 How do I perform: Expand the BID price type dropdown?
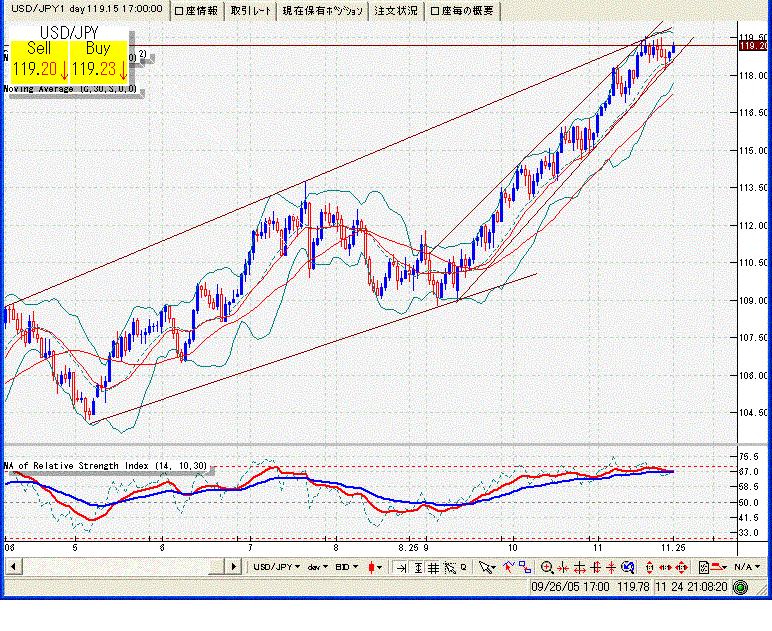pyautogui.click(x=348, y=567)
